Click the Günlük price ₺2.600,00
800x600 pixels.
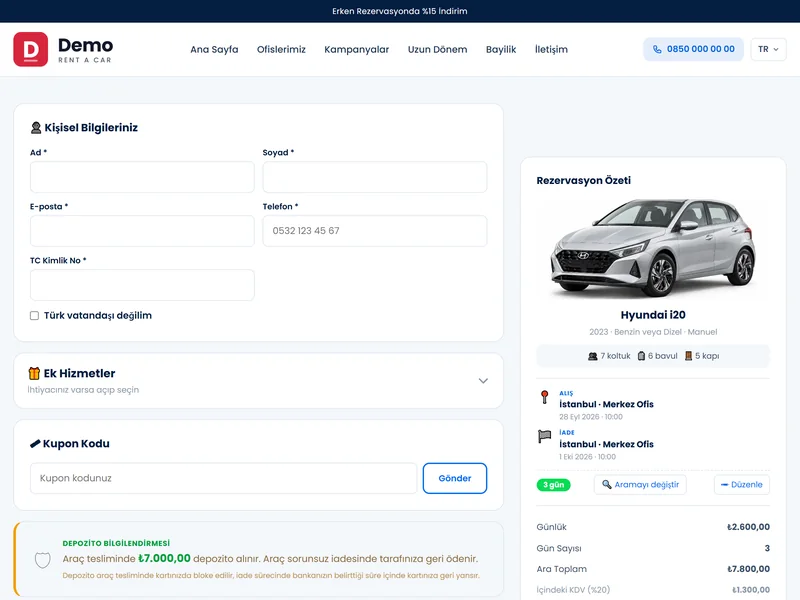click(x=748, y=527)
